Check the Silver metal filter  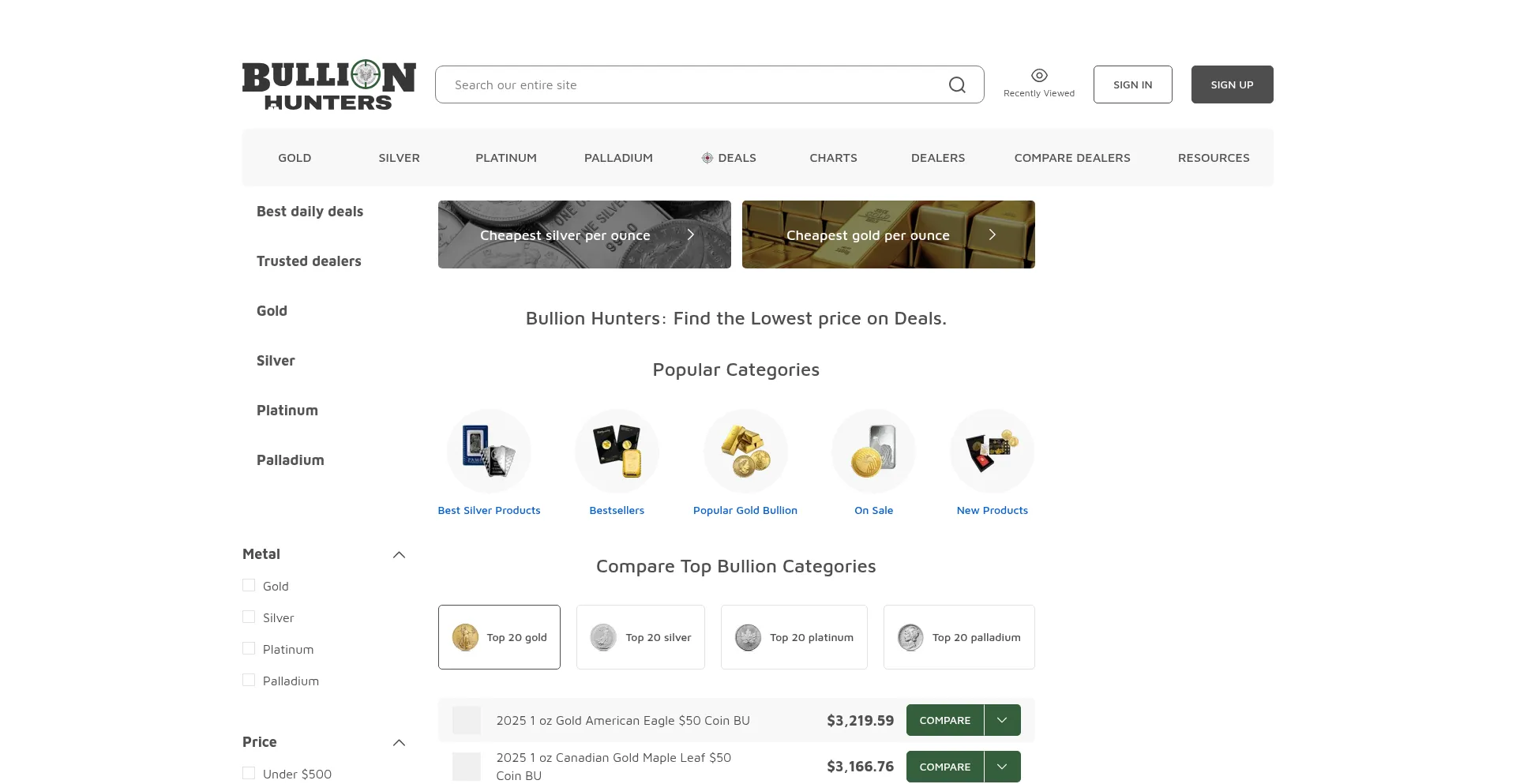point(249,617)
